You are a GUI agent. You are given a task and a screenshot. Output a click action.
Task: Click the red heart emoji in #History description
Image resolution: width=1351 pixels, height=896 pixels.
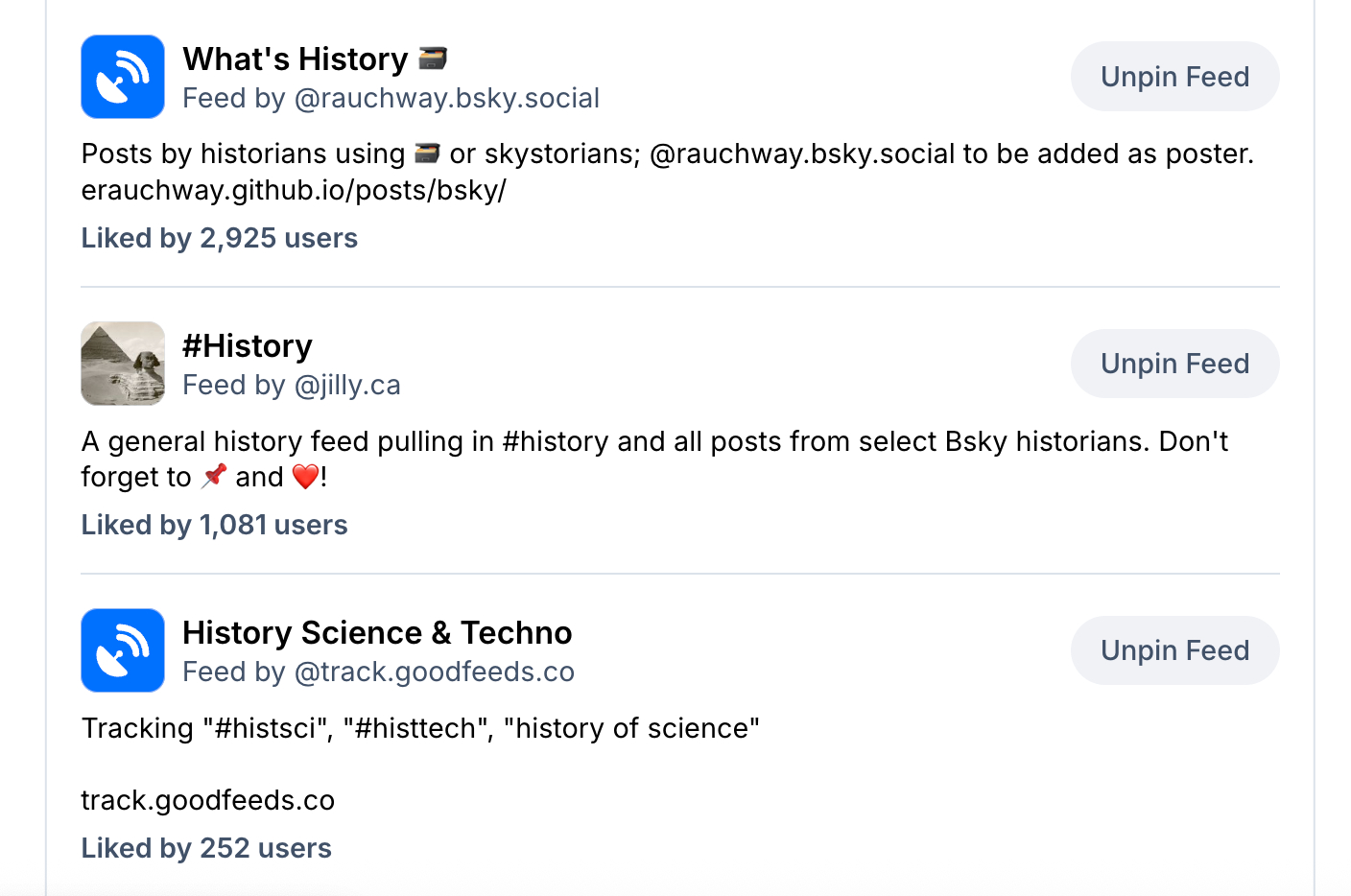pos(305,476)
